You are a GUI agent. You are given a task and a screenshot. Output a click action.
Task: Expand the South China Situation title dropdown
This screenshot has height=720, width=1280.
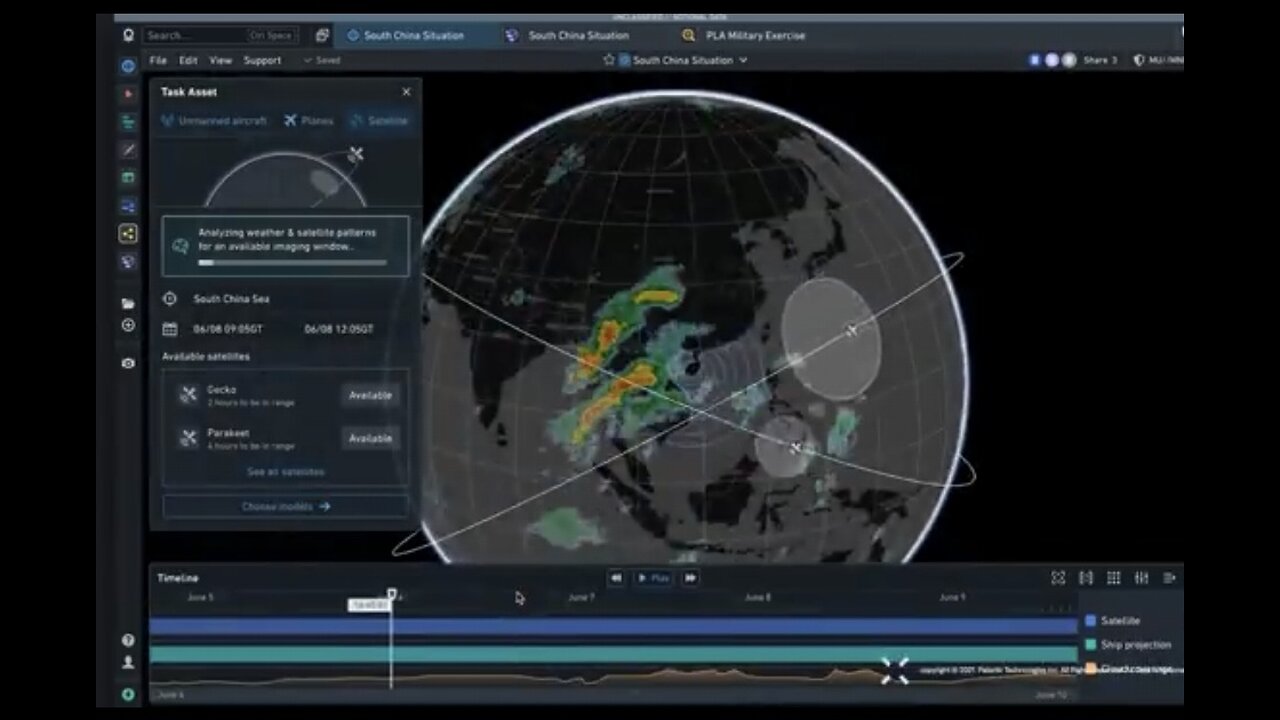(x=743, y=60)
